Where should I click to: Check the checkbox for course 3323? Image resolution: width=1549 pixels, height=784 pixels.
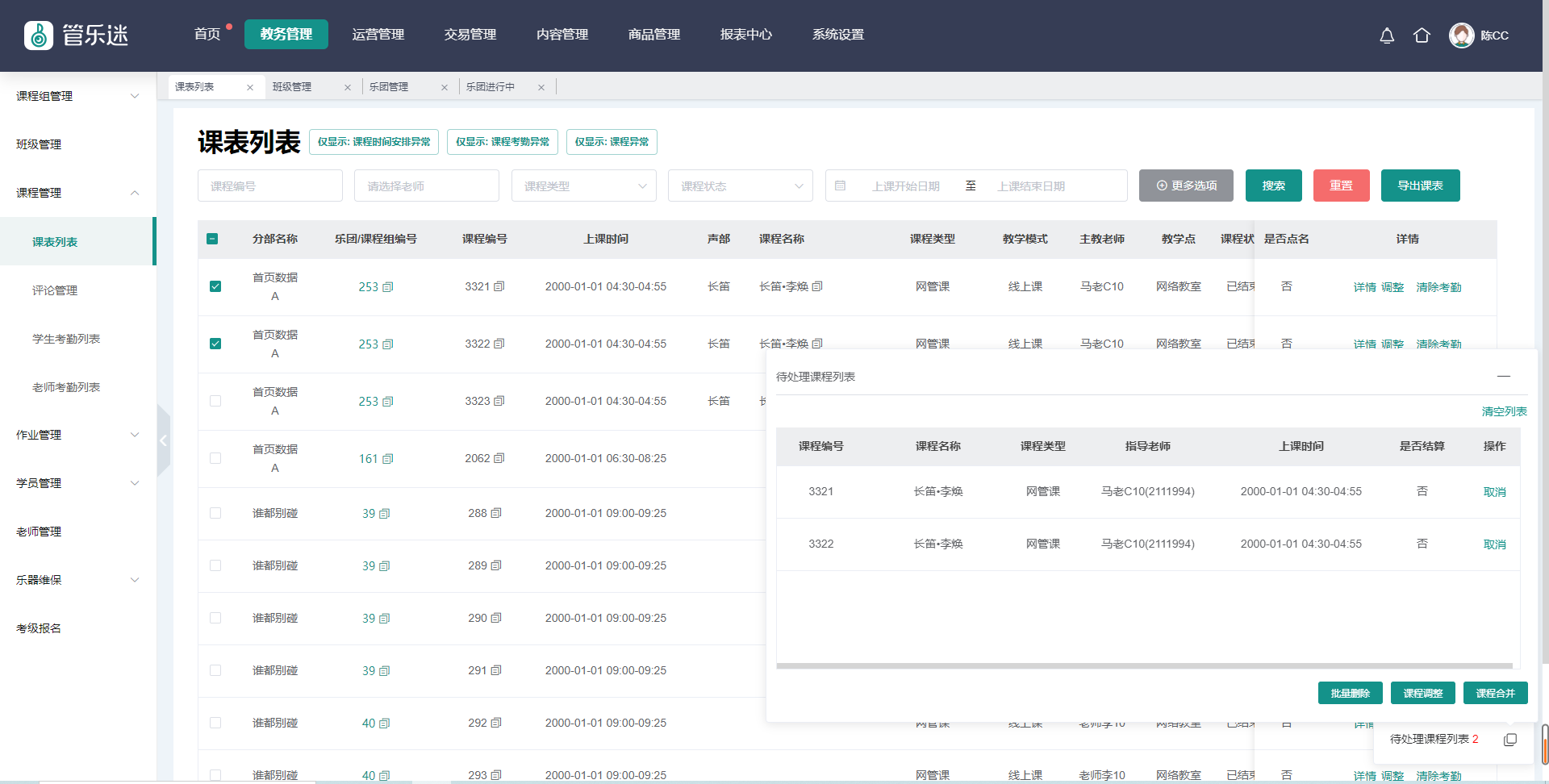[x=215, y=401]
